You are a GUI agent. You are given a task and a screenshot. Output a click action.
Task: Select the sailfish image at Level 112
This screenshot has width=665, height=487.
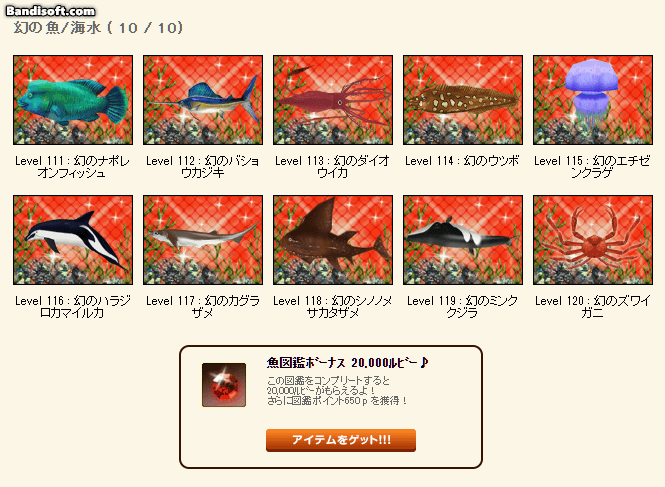point(203,100)
